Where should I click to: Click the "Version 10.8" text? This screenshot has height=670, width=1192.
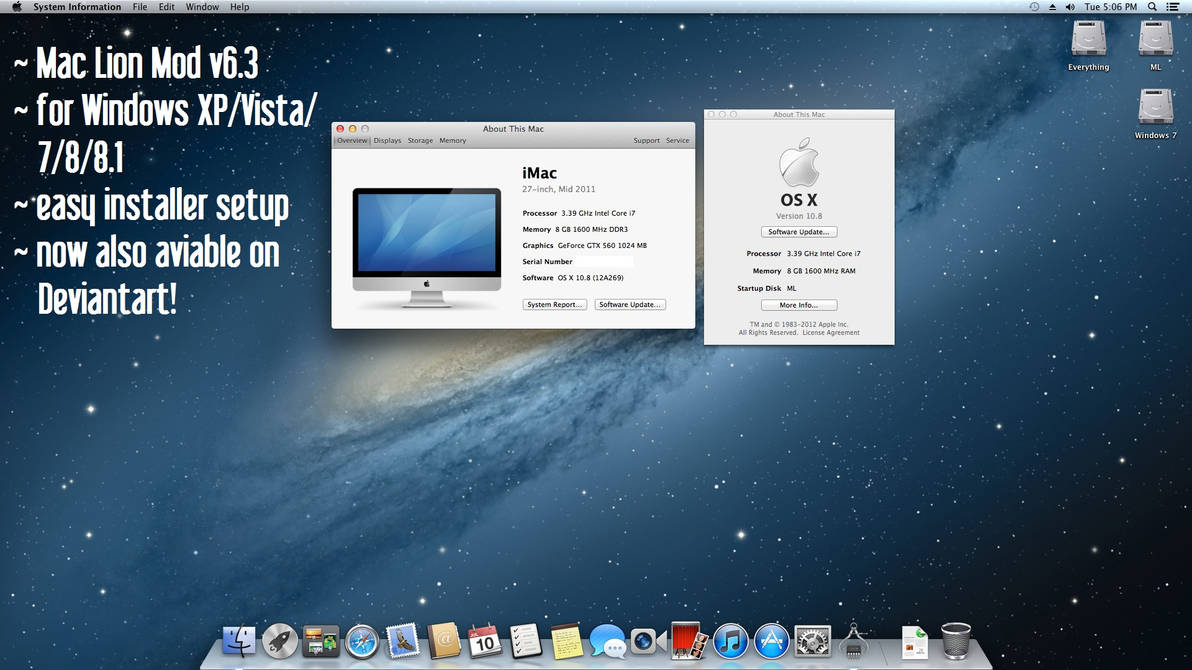click(x=799, y=216)
